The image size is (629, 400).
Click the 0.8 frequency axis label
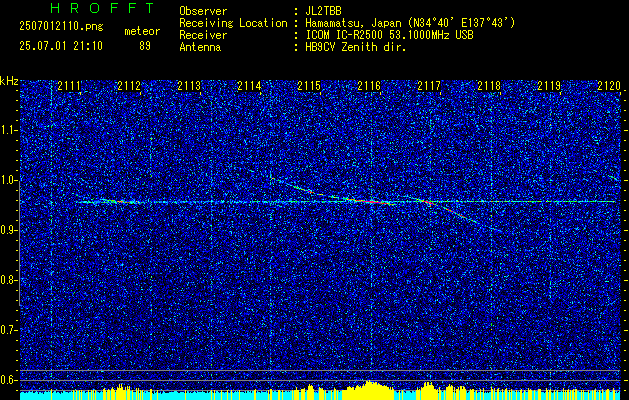coord(9,280)
